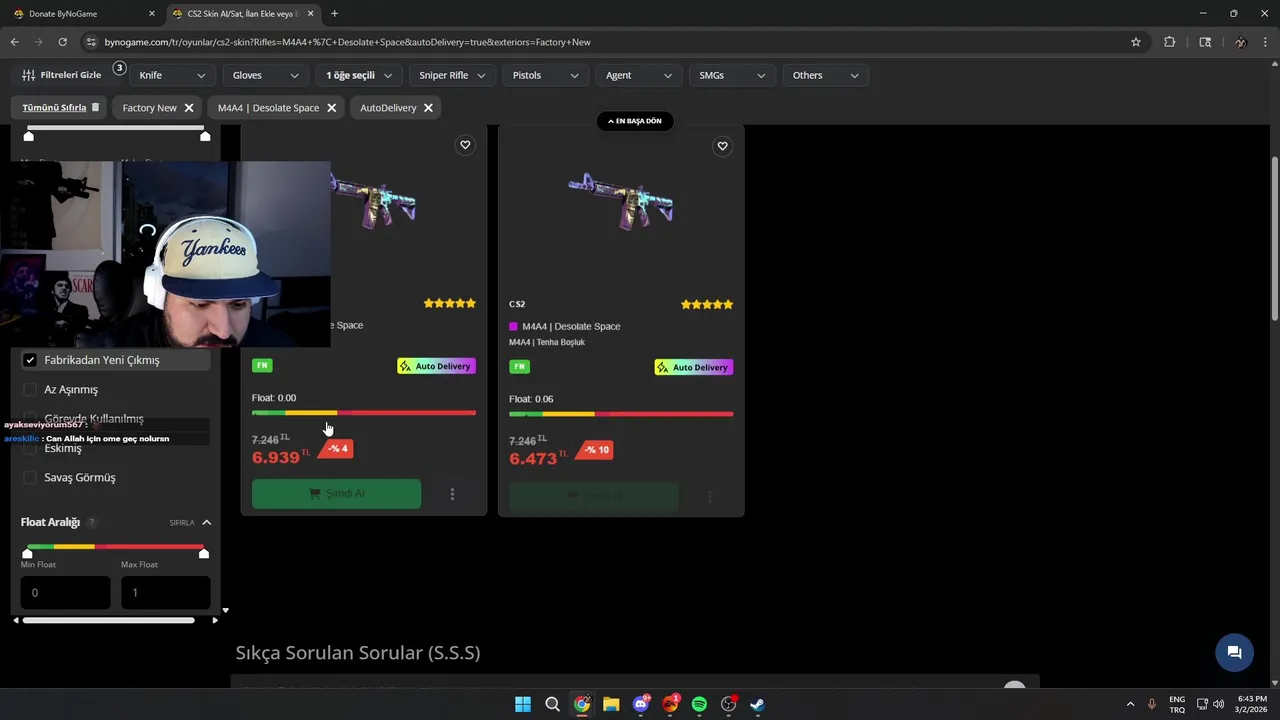Open M4A4 | Desolate Space title on second card
Viewport: 1280px width, 720px height.
571,326
